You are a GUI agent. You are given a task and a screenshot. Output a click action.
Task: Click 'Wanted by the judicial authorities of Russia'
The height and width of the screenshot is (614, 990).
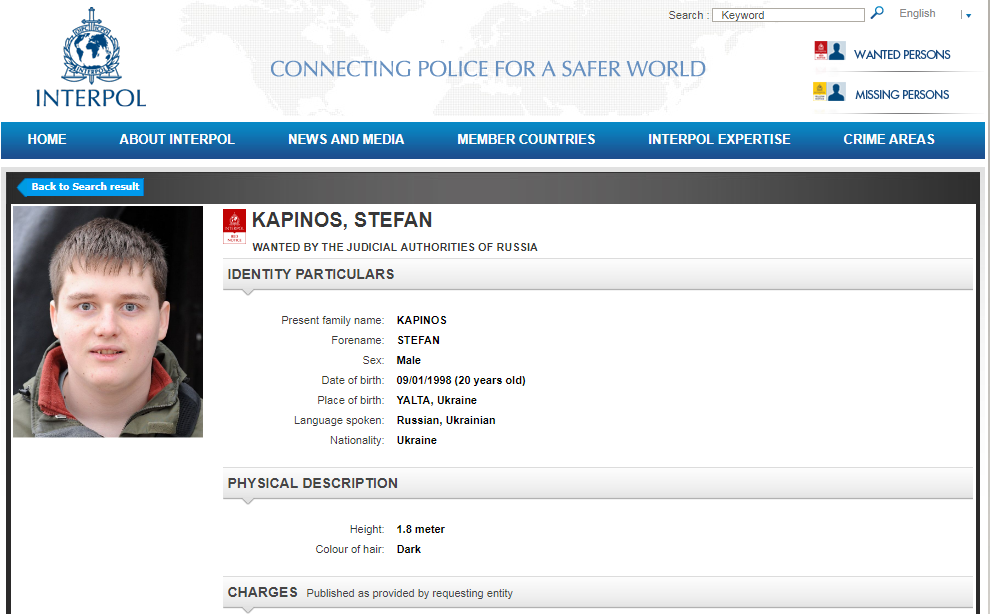(395, 247)
